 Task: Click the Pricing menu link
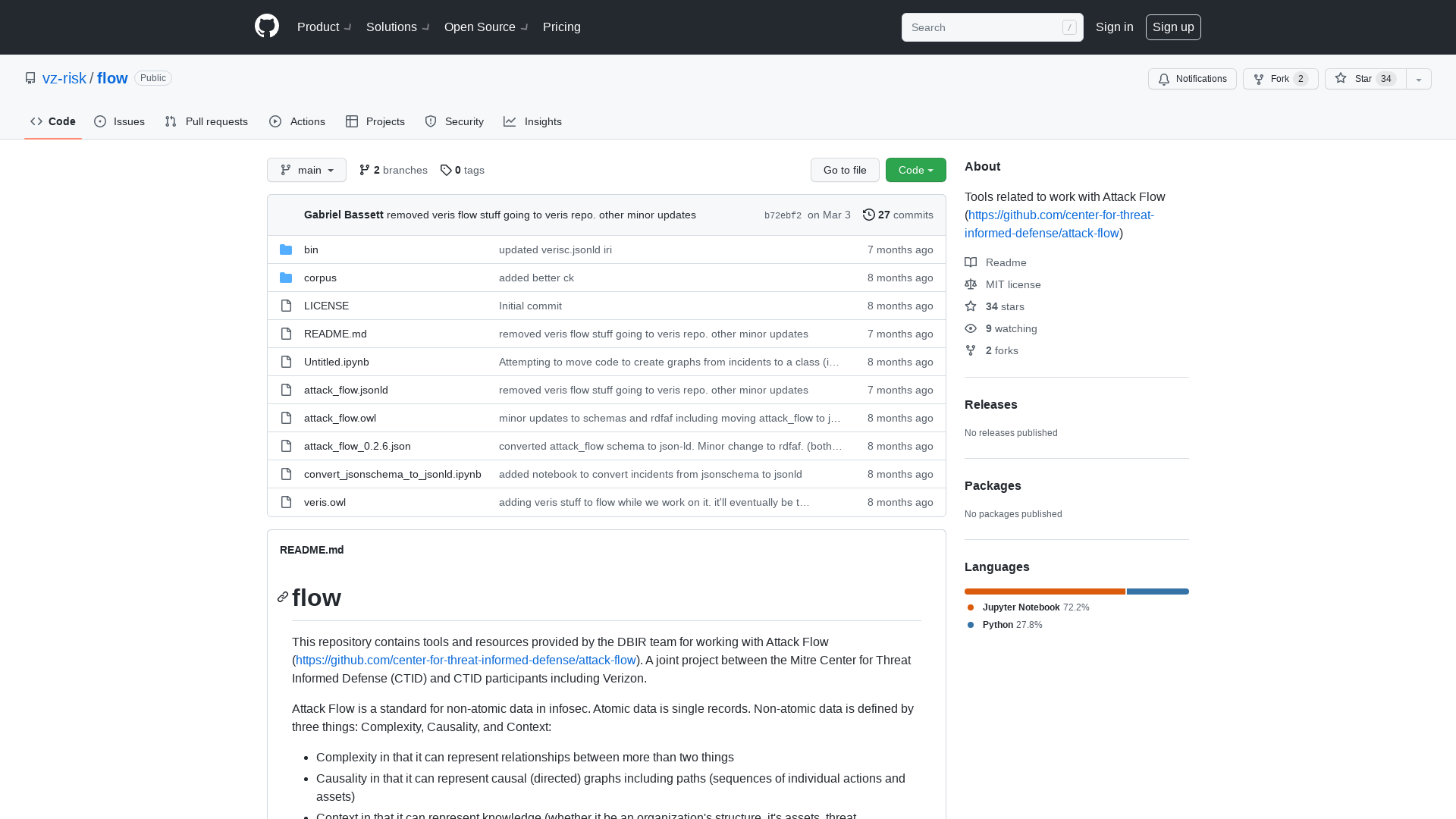562,27
